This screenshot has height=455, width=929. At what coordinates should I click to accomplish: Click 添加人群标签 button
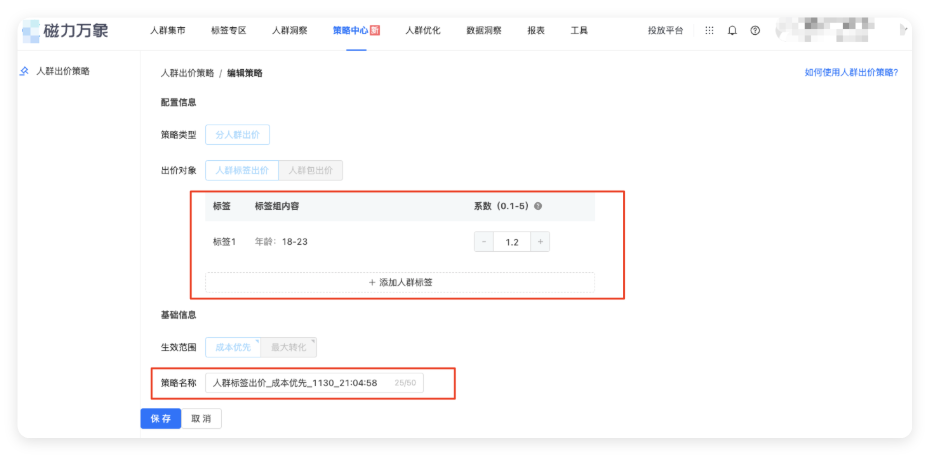tap(400, 283)
